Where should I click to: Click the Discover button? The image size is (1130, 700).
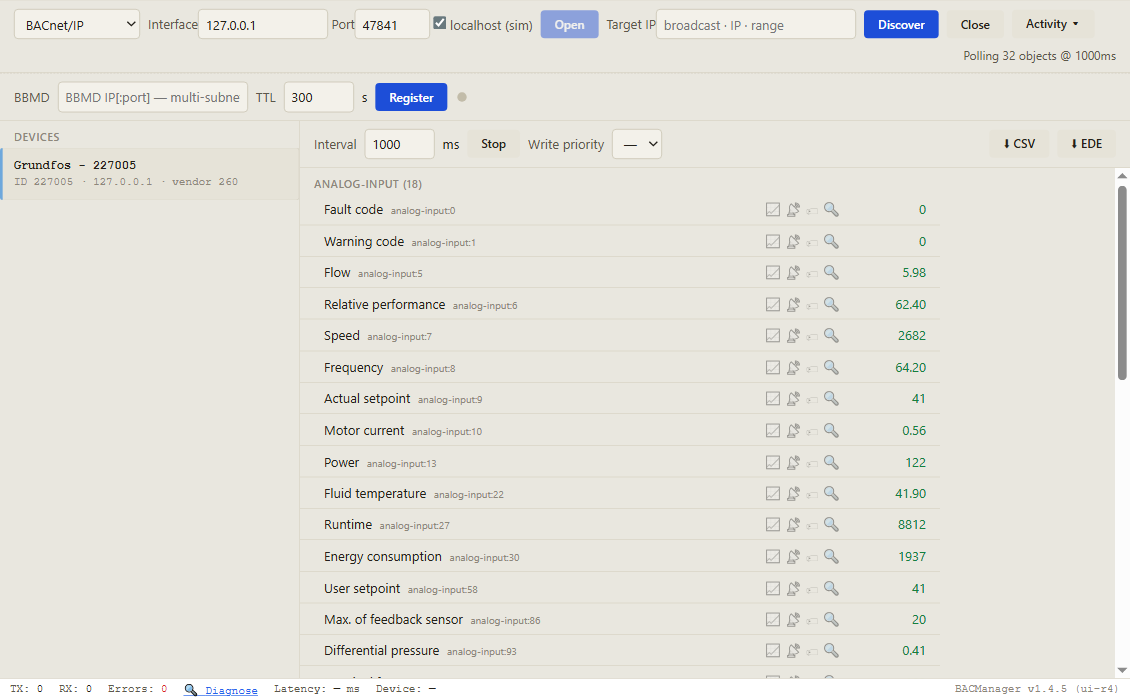point(901,25)
